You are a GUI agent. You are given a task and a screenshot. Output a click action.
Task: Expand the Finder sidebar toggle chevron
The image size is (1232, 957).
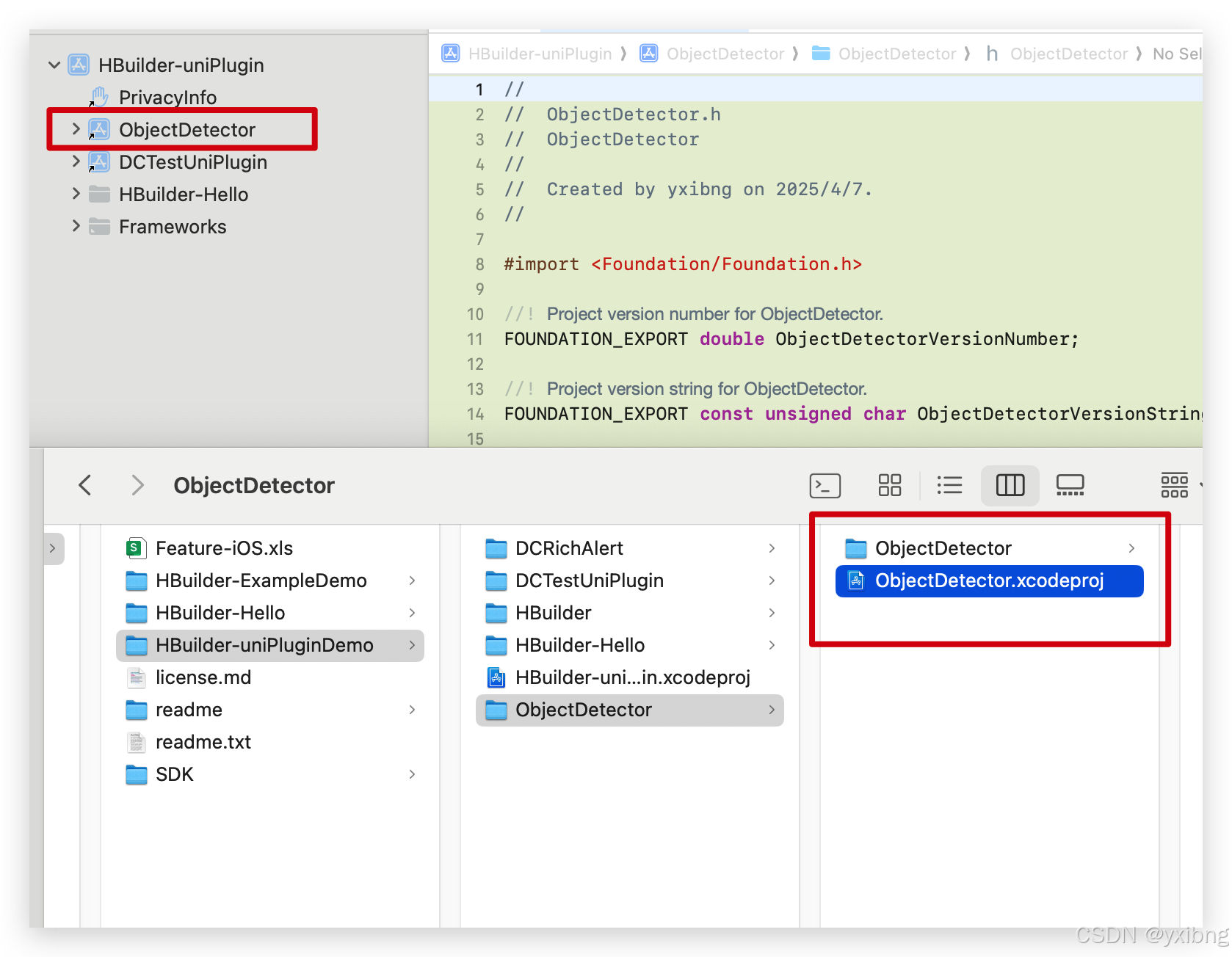53,548
